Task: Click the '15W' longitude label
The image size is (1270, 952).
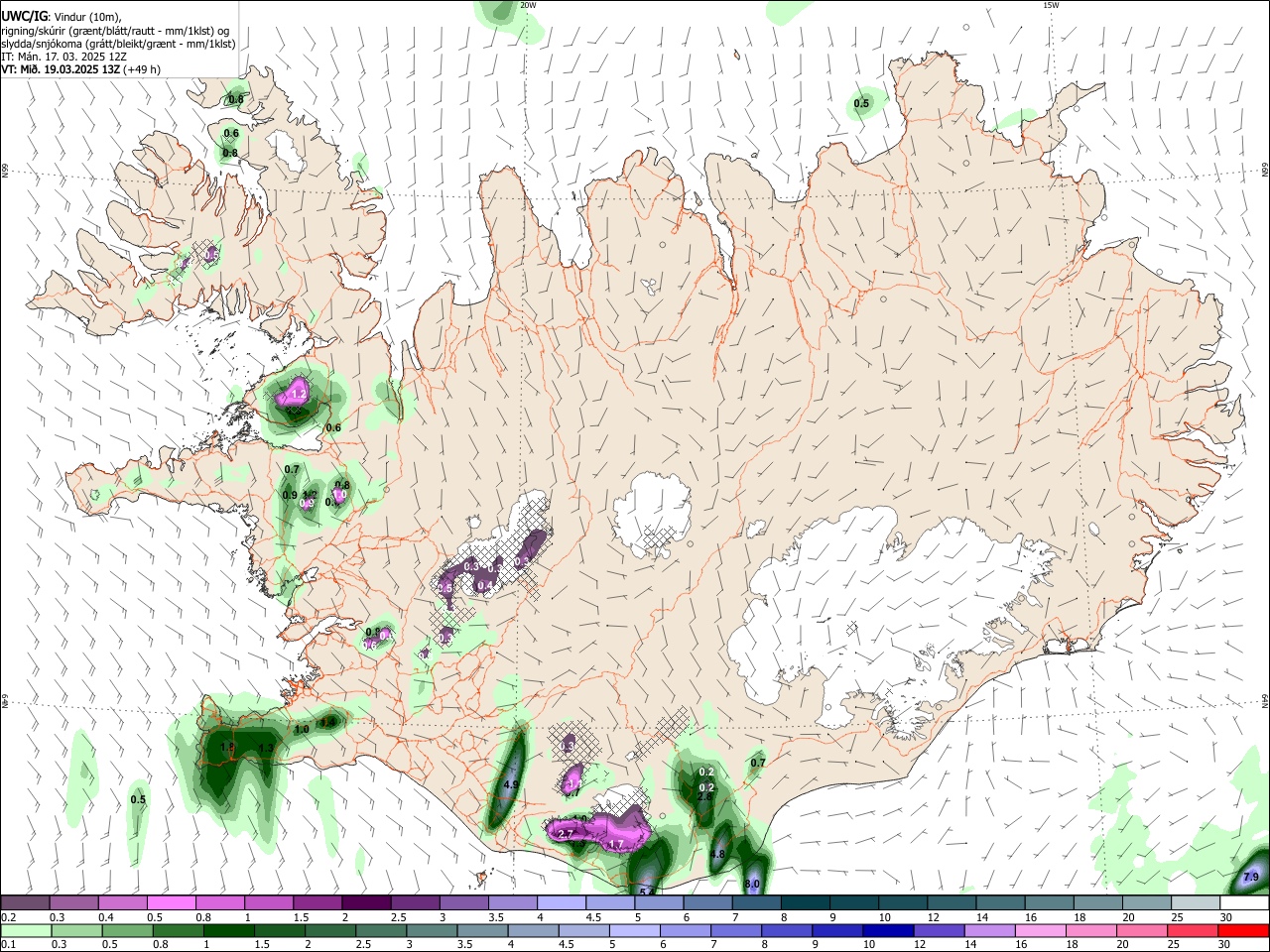Action: [x=1051, y=5]
